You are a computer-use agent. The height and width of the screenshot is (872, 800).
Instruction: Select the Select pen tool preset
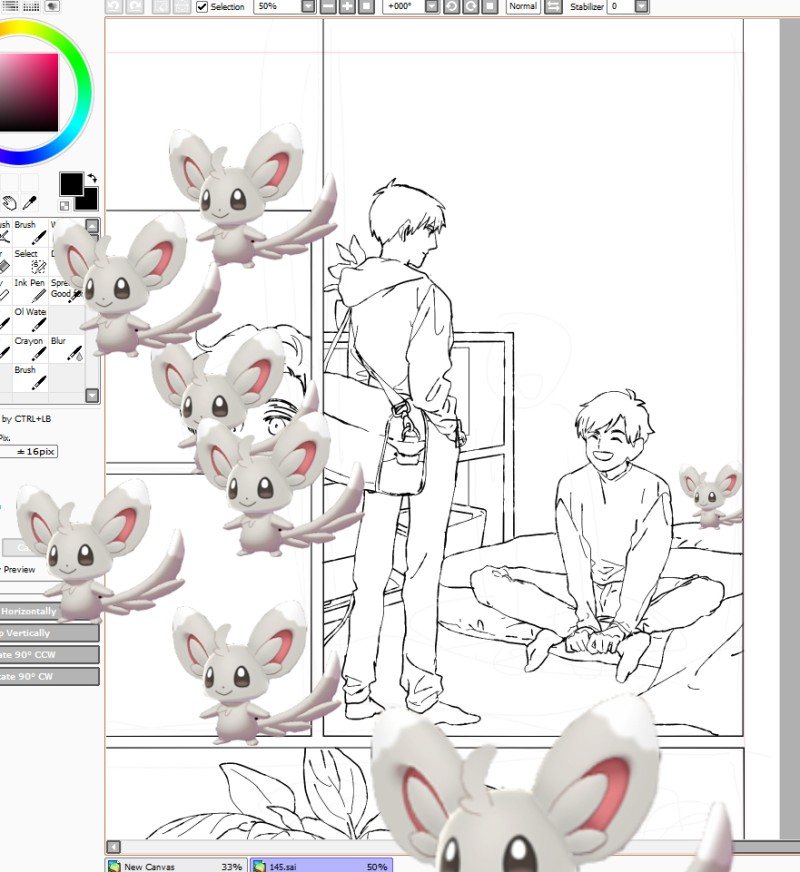(x=31, y=261)
